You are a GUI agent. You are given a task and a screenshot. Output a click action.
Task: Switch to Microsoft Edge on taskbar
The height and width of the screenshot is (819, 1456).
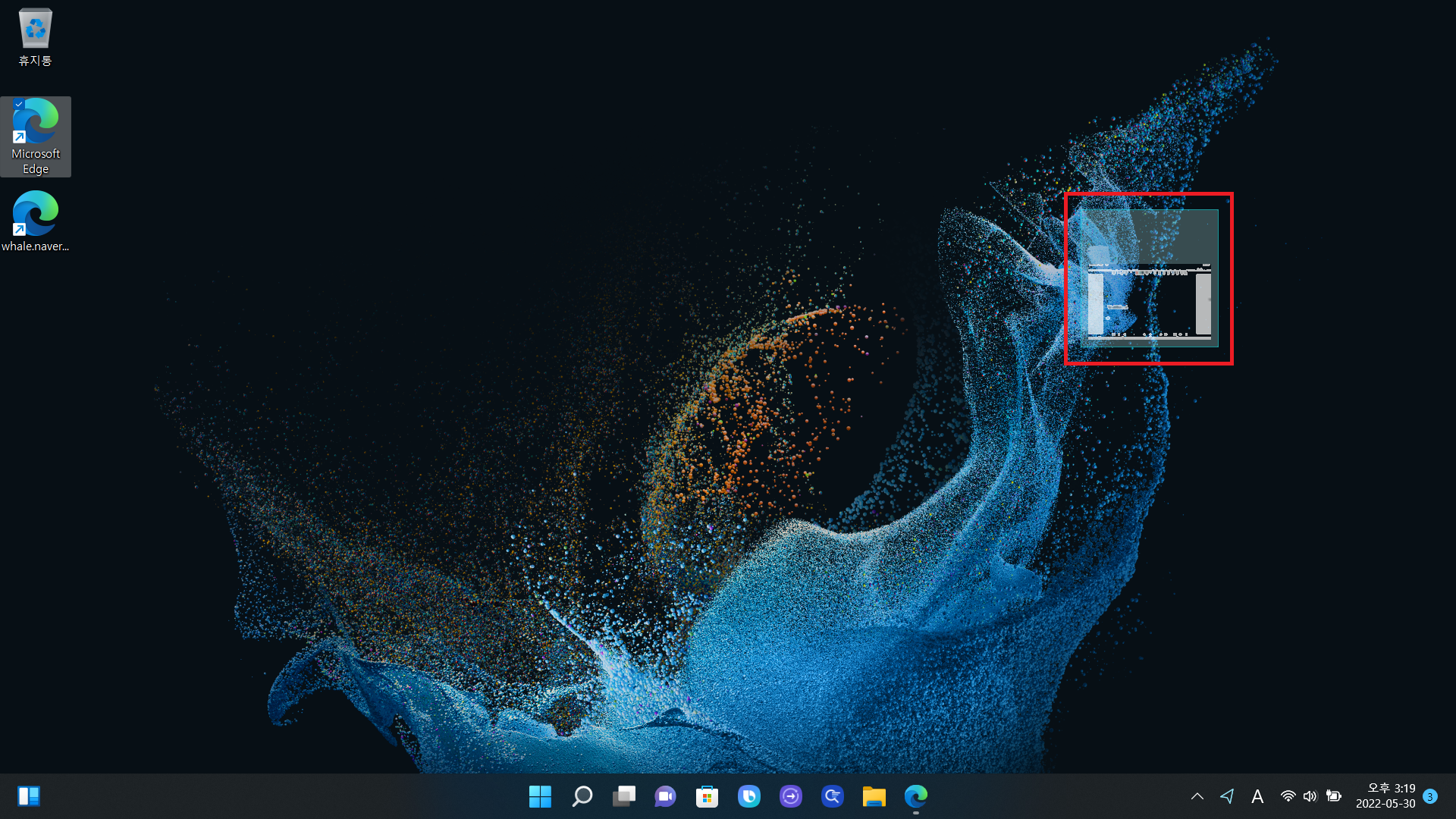[x=915, y=796]
